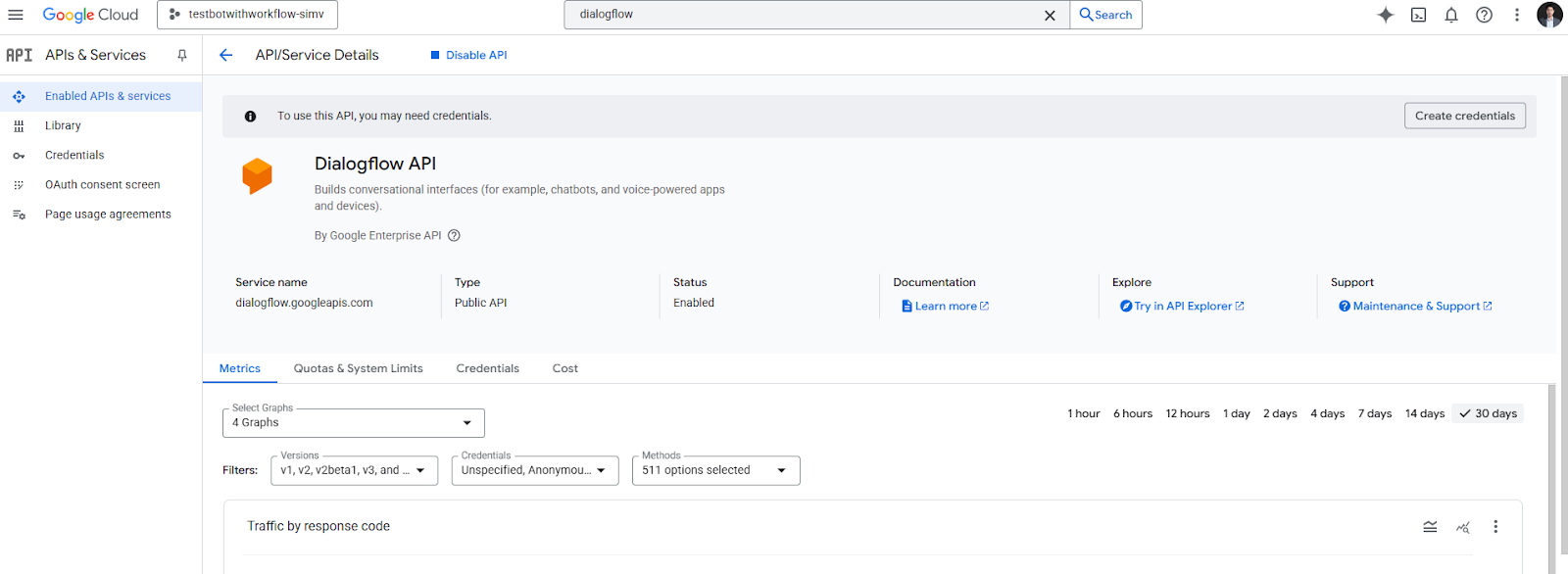Click the help icon beside Google Enterprise API
The image size is (1568, 574).
click(454, 235)
